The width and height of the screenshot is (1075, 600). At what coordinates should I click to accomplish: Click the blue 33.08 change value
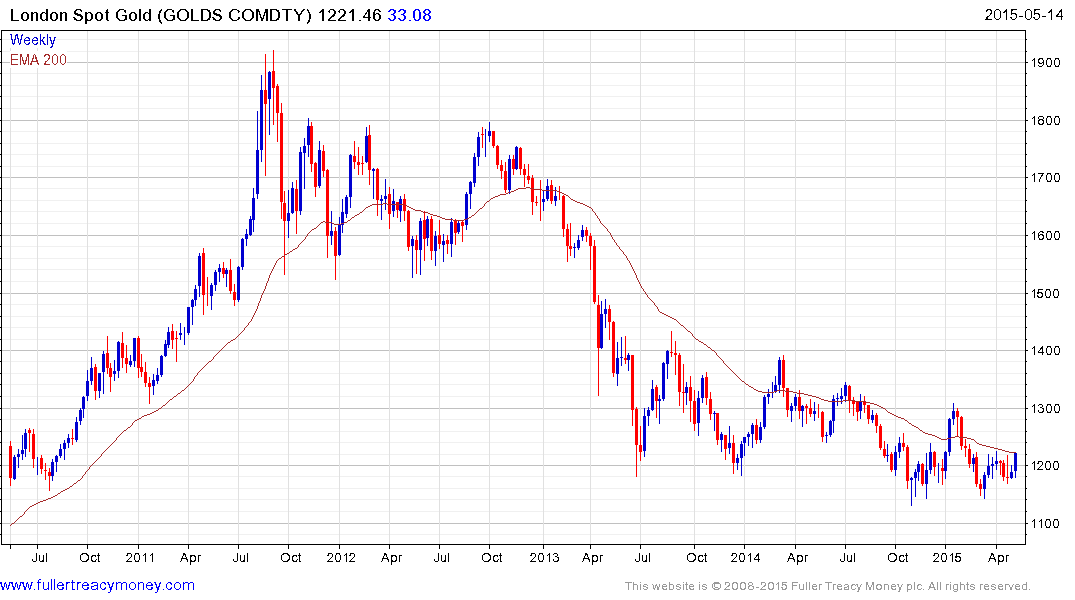(x=409, y=15)
